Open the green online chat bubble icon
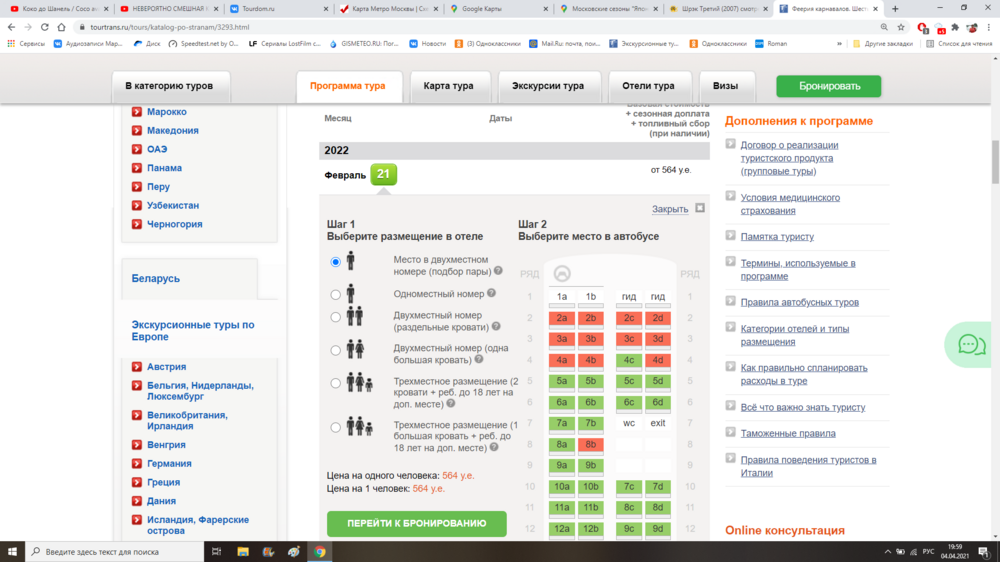This screenshot has width=1000, height=562. point(971,344)
